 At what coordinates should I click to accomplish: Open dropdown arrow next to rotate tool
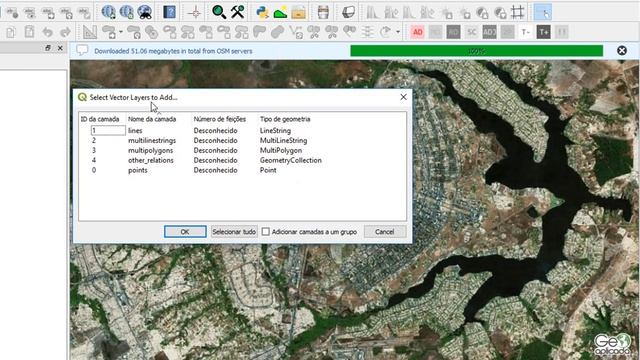(398, 32)
